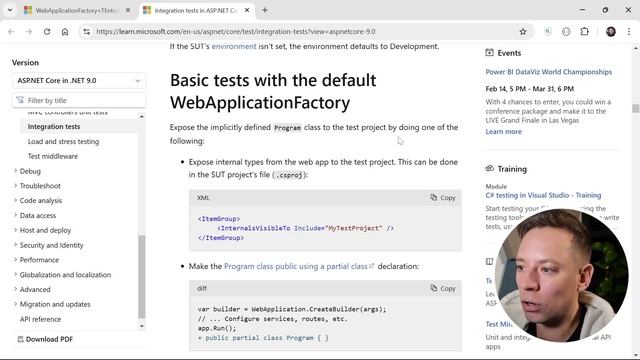Close the Integration tests tab
640x360 pixels.
pos(247,10)
